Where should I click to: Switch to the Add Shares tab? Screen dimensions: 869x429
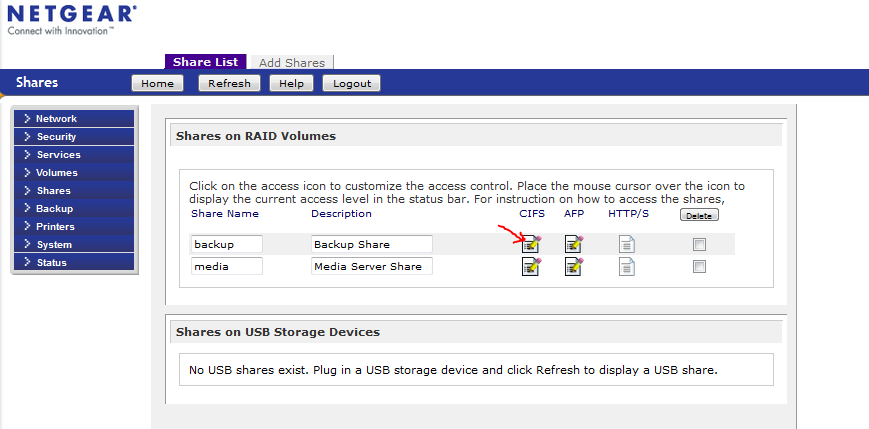point(291,62)
